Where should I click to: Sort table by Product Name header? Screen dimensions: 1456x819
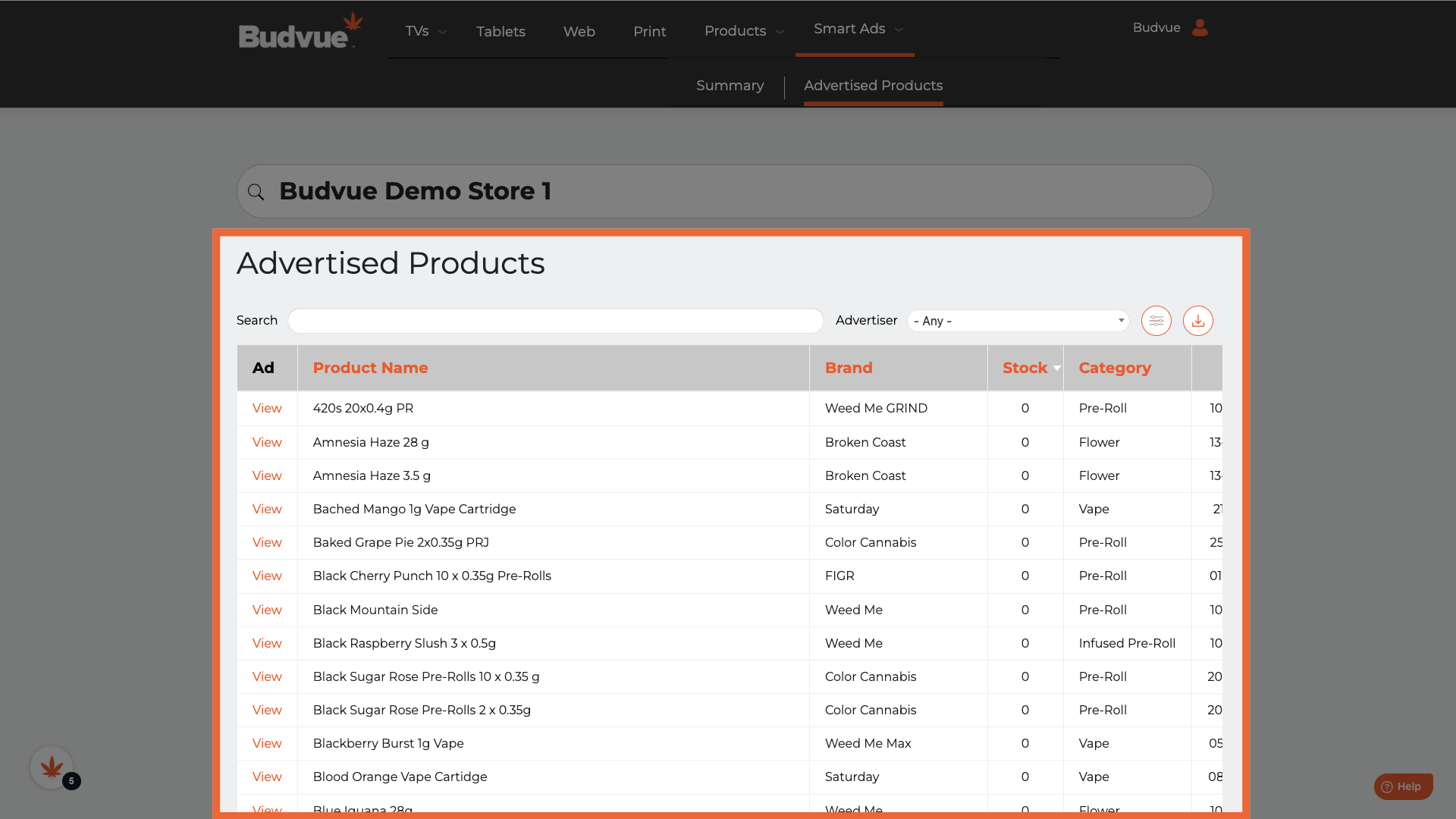click(x=370, y=368)
